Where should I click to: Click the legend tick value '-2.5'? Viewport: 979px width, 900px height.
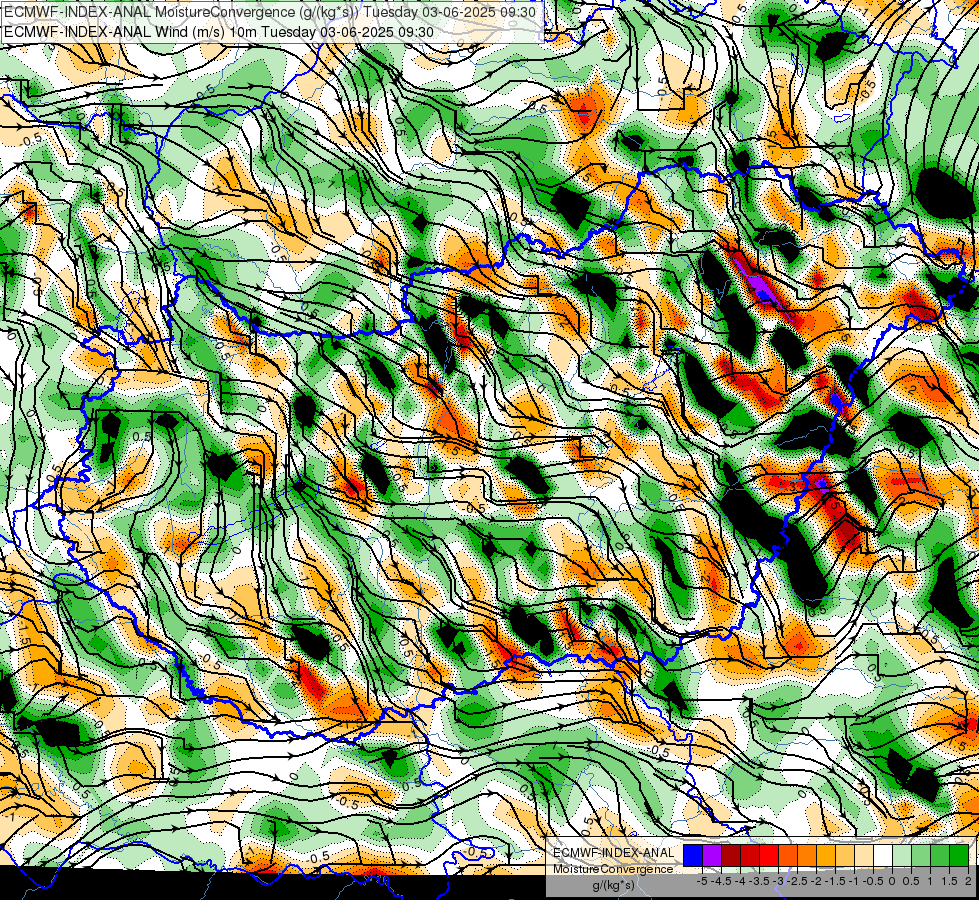pos(797,881)
